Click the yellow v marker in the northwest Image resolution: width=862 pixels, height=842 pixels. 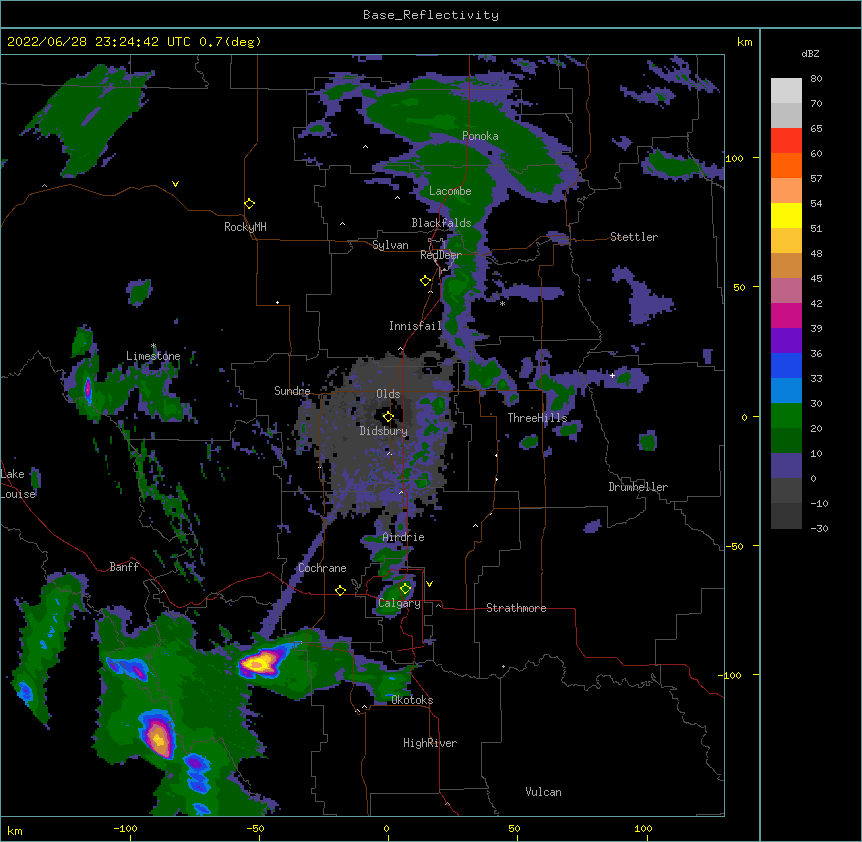pos(175,184)
